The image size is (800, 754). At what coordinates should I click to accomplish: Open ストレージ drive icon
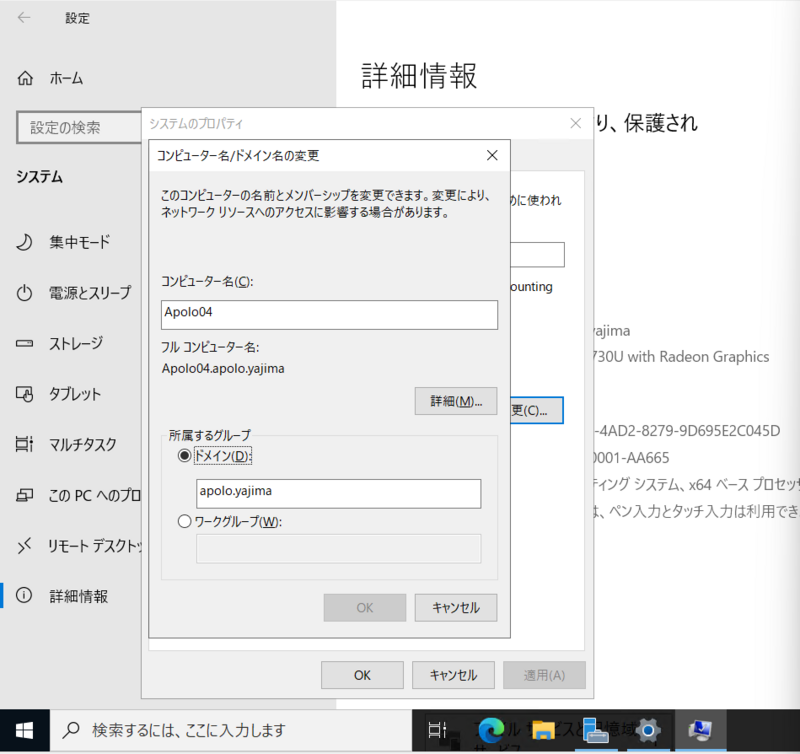pyautogui.click(x=24, y=343)
